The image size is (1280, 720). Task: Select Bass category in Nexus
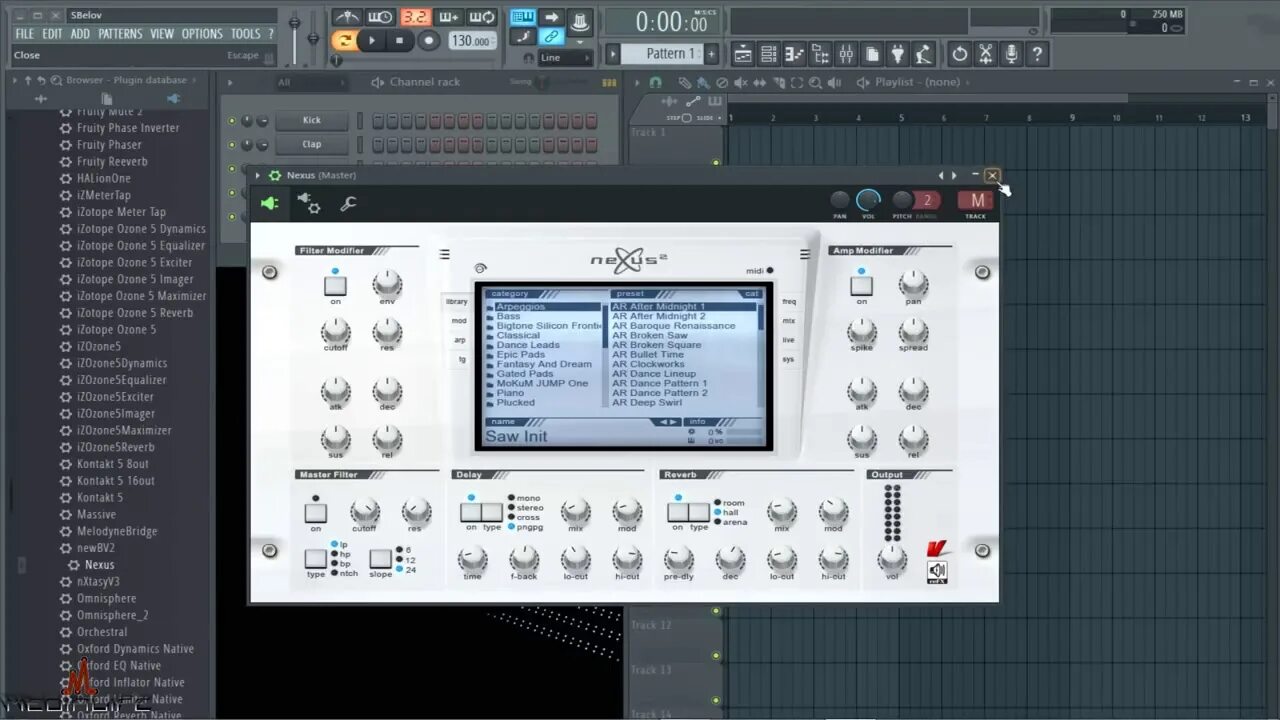click(x=508, y=316)
